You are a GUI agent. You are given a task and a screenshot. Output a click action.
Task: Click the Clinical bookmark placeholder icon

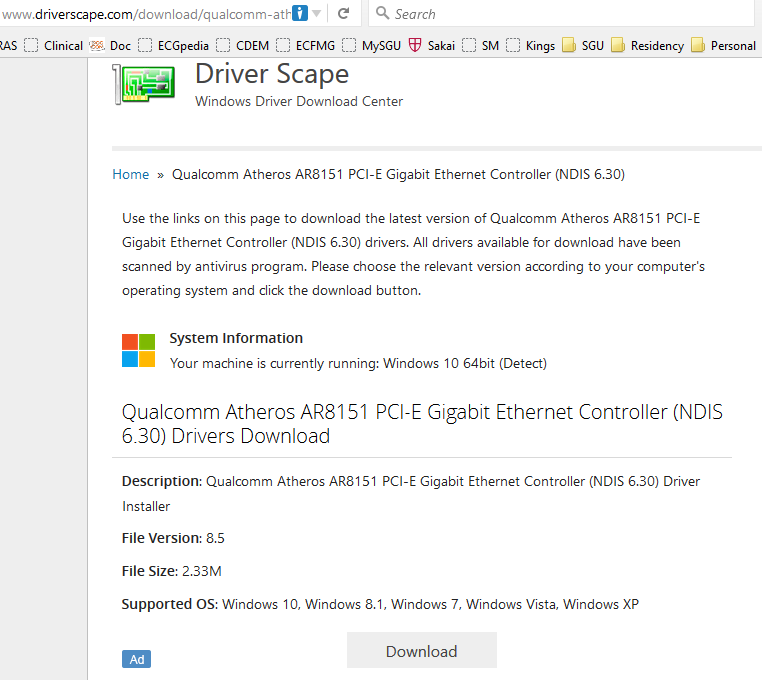[31, 45]
